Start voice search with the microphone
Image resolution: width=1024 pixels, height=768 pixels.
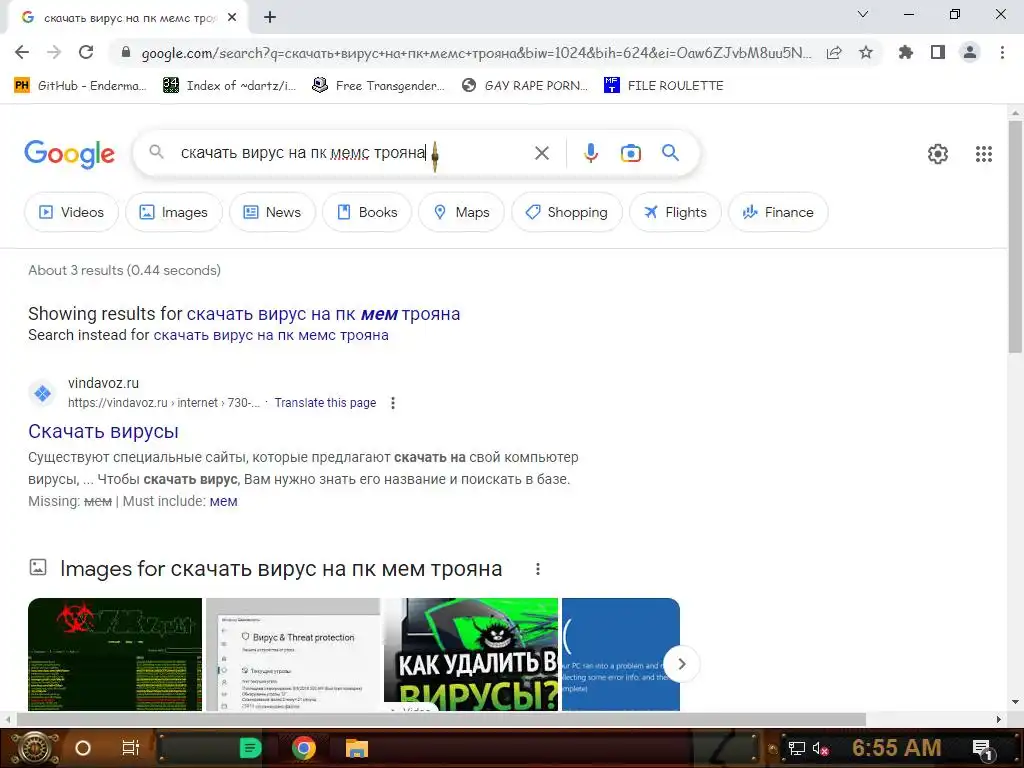[x=591, y=153]
